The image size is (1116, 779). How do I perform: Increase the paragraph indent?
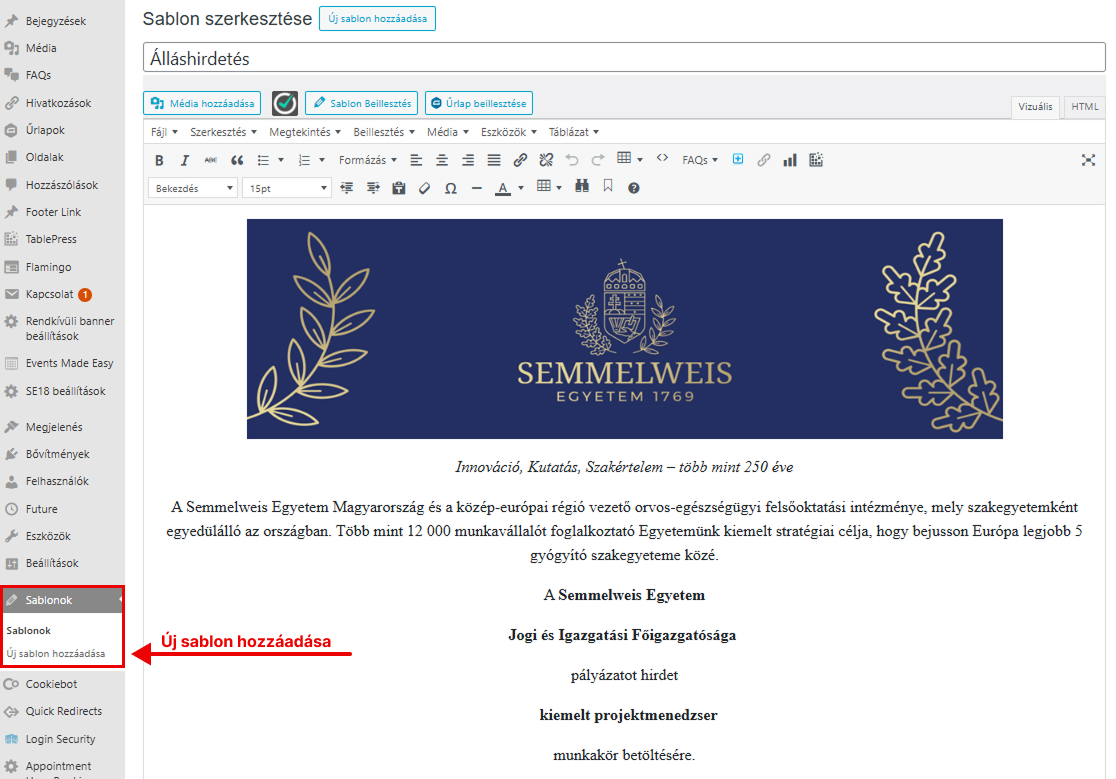[x=373, y=188]
